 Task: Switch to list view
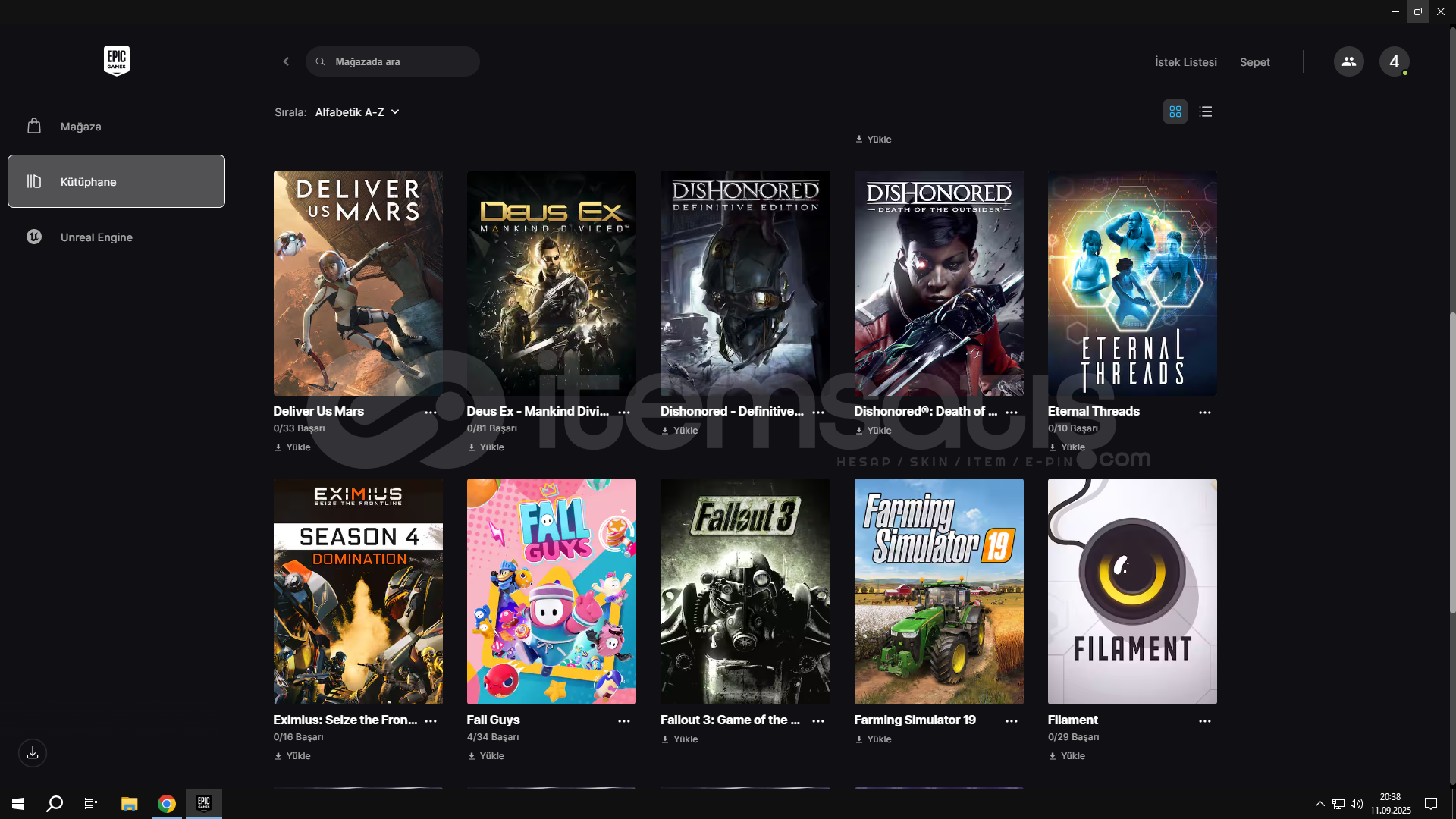1205,111
